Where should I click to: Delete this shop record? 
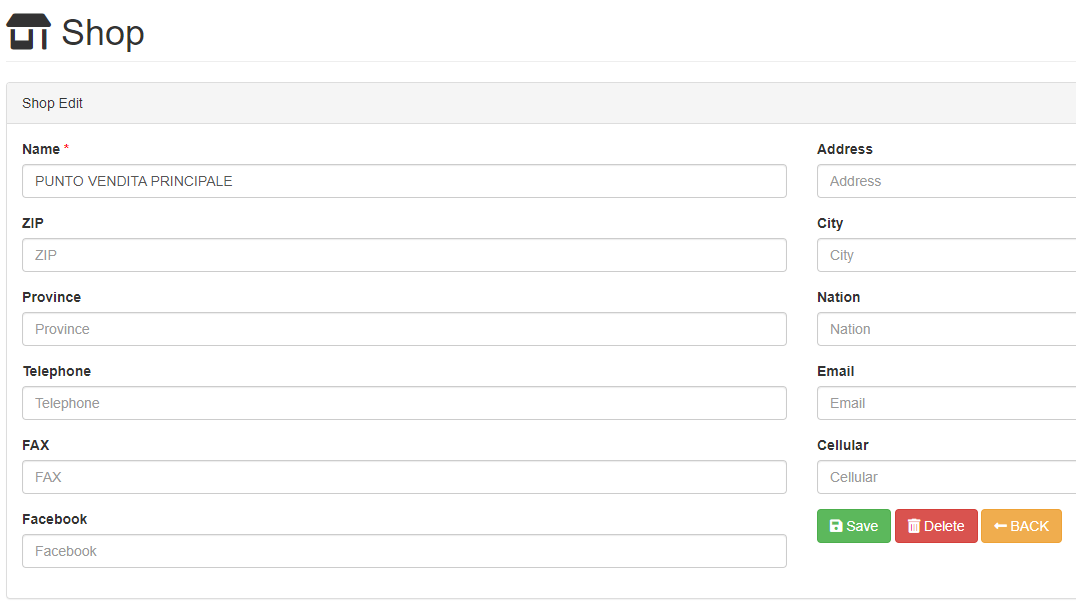(x=936, y=526)
